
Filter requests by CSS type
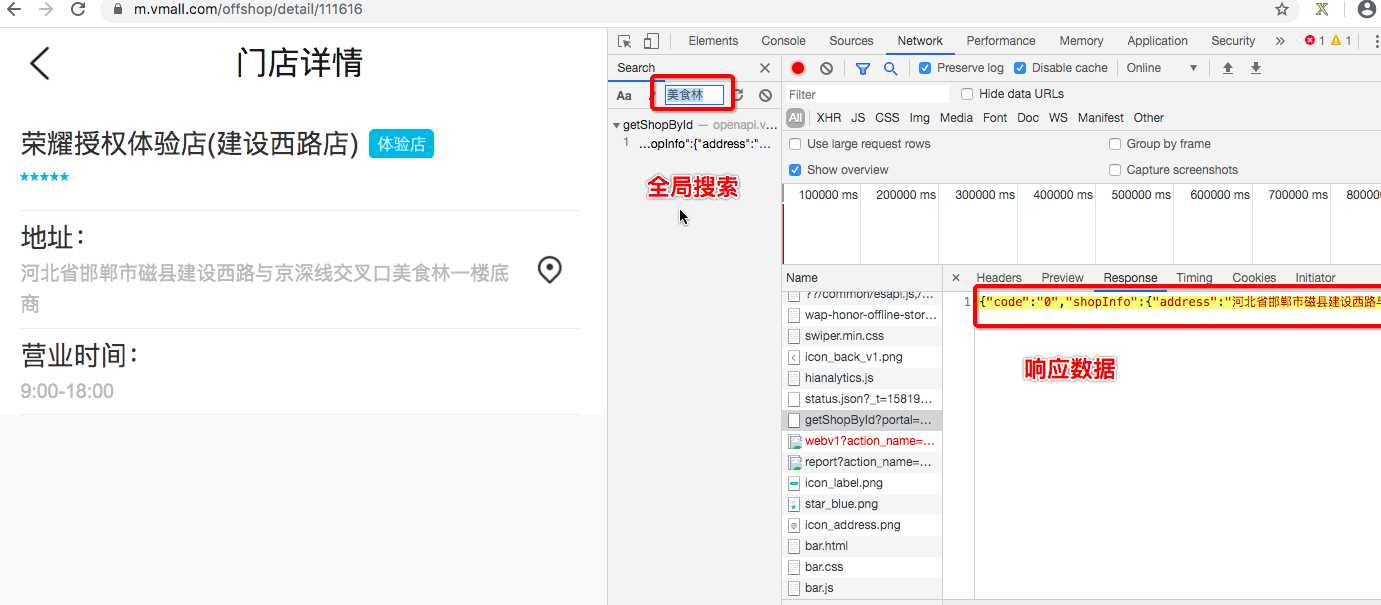click(887, 118)
